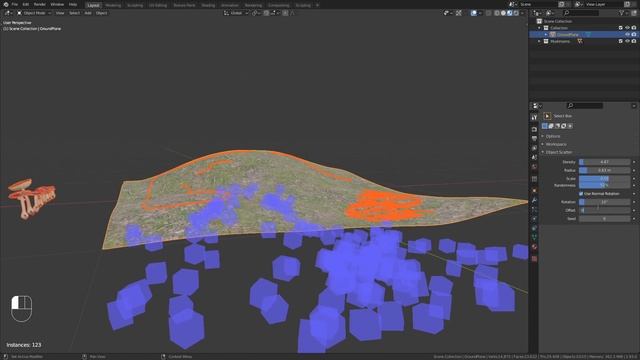Screen dimensions: 640x360
Task: Open the viewport shading options dropdown
Action: pyautogui.click(x=522, y=13)
